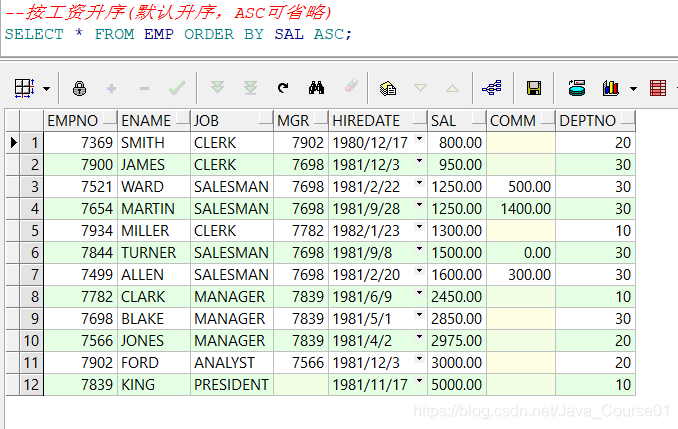
Task: Sort by ENAME column header
Action: click(x=154, y=121)
